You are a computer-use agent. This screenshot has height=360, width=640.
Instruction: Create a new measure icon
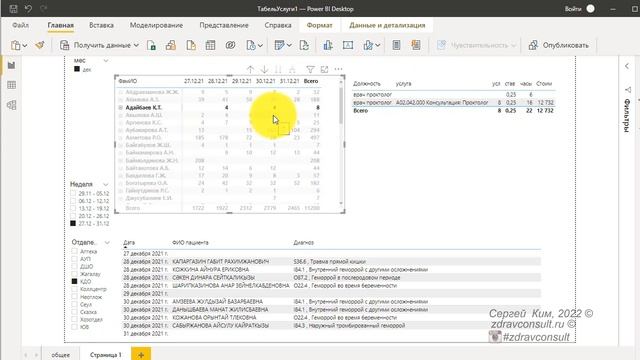tap(396, 45)
